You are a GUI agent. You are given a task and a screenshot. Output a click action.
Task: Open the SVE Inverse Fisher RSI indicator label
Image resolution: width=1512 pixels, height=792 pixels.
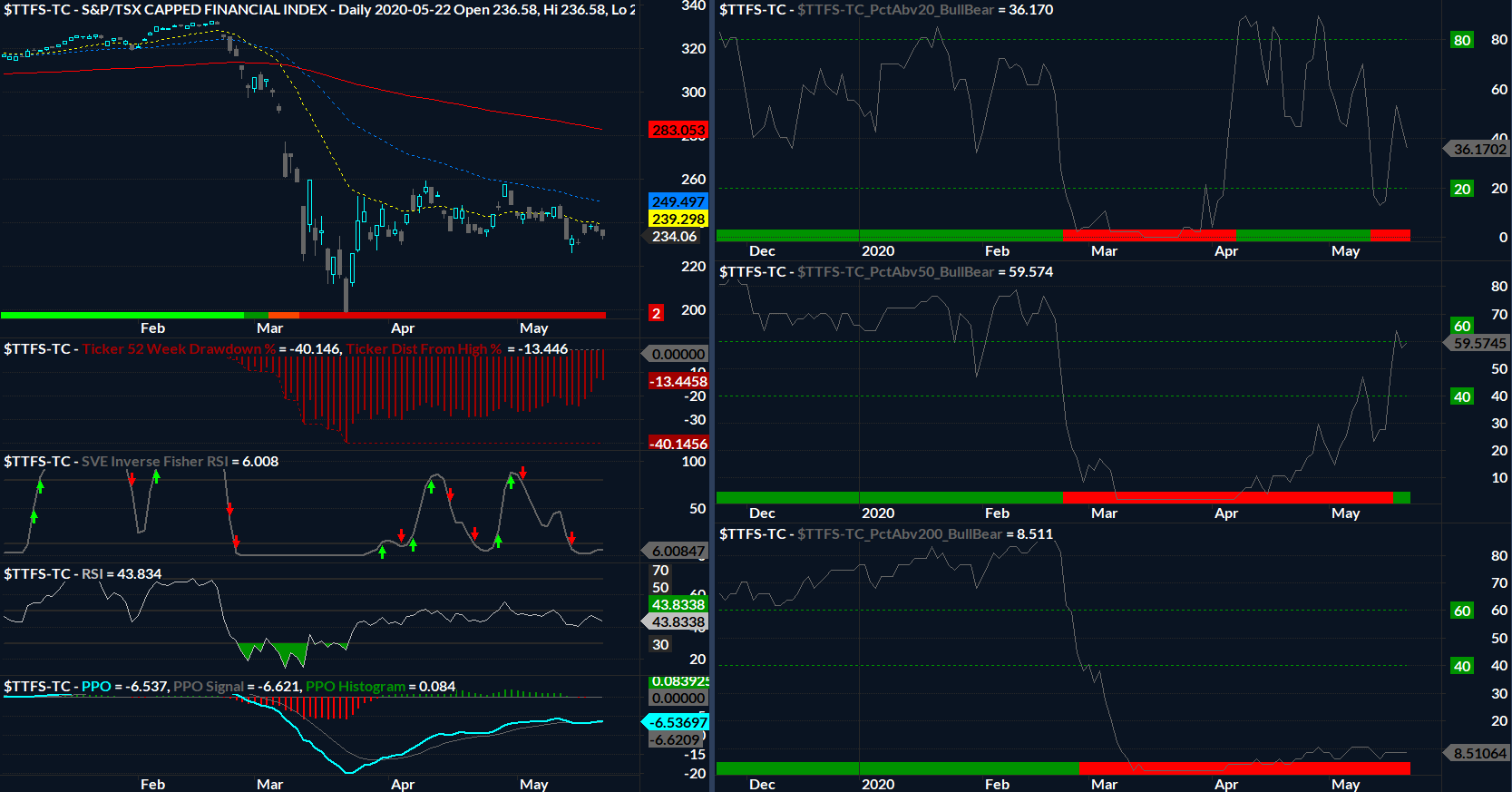(154, 461)
